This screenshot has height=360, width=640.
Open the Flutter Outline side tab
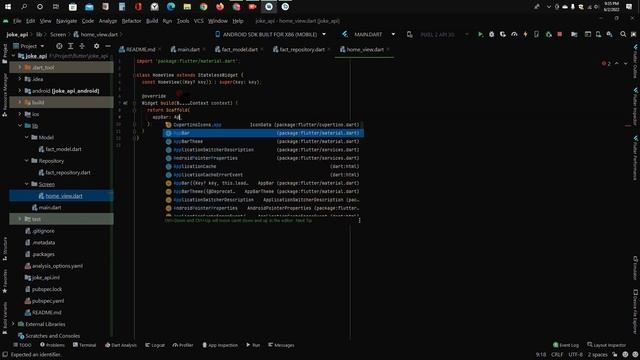[636, 62]
